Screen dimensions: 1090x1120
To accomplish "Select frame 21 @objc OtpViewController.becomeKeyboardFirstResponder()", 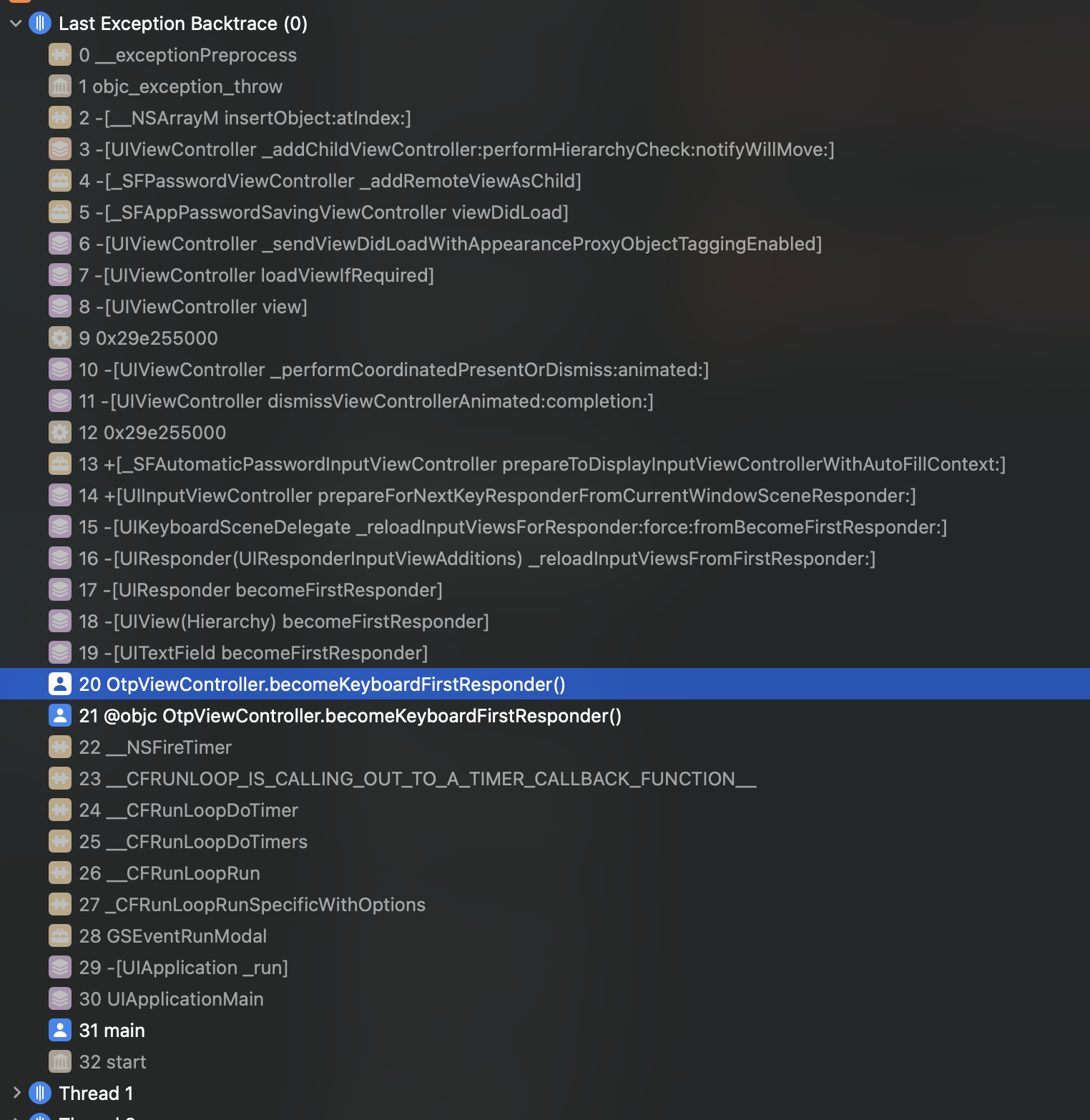I will coord(350,716).
